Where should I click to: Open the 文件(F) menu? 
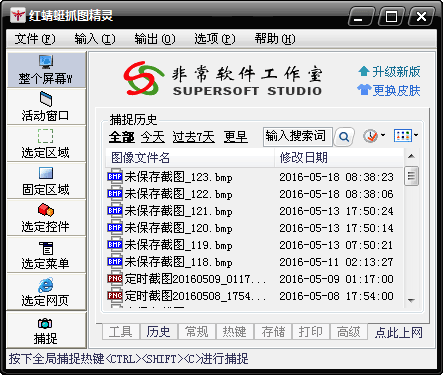tap(35, 39)
